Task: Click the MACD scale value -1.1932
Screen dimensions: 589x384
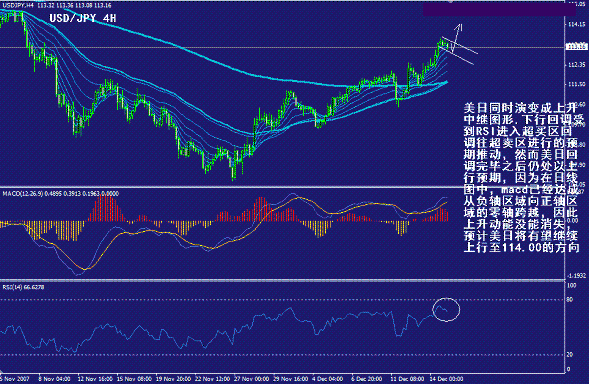Action: 577,276
